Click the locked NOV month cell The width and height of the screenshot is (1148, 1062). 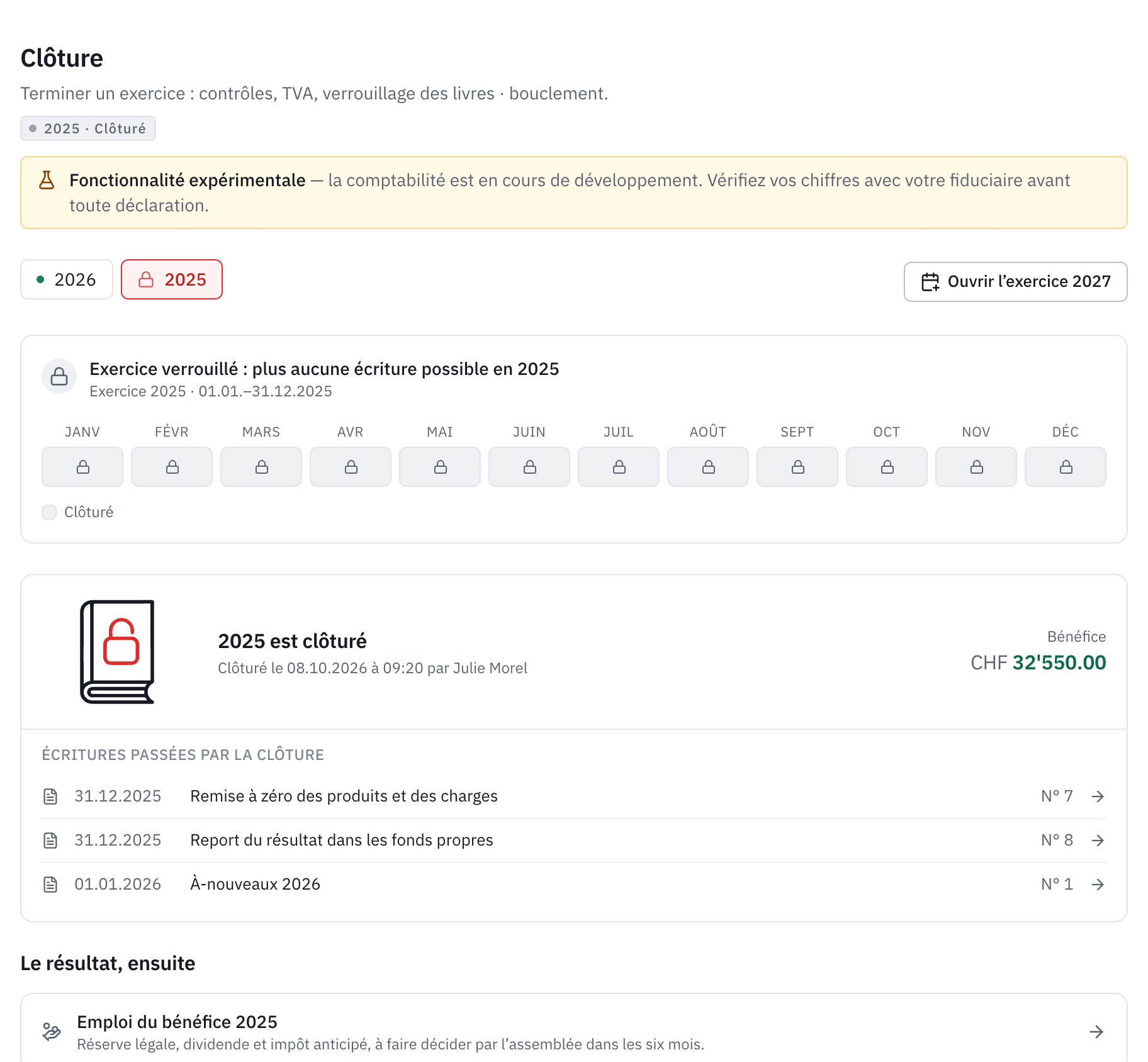point(976,467)
